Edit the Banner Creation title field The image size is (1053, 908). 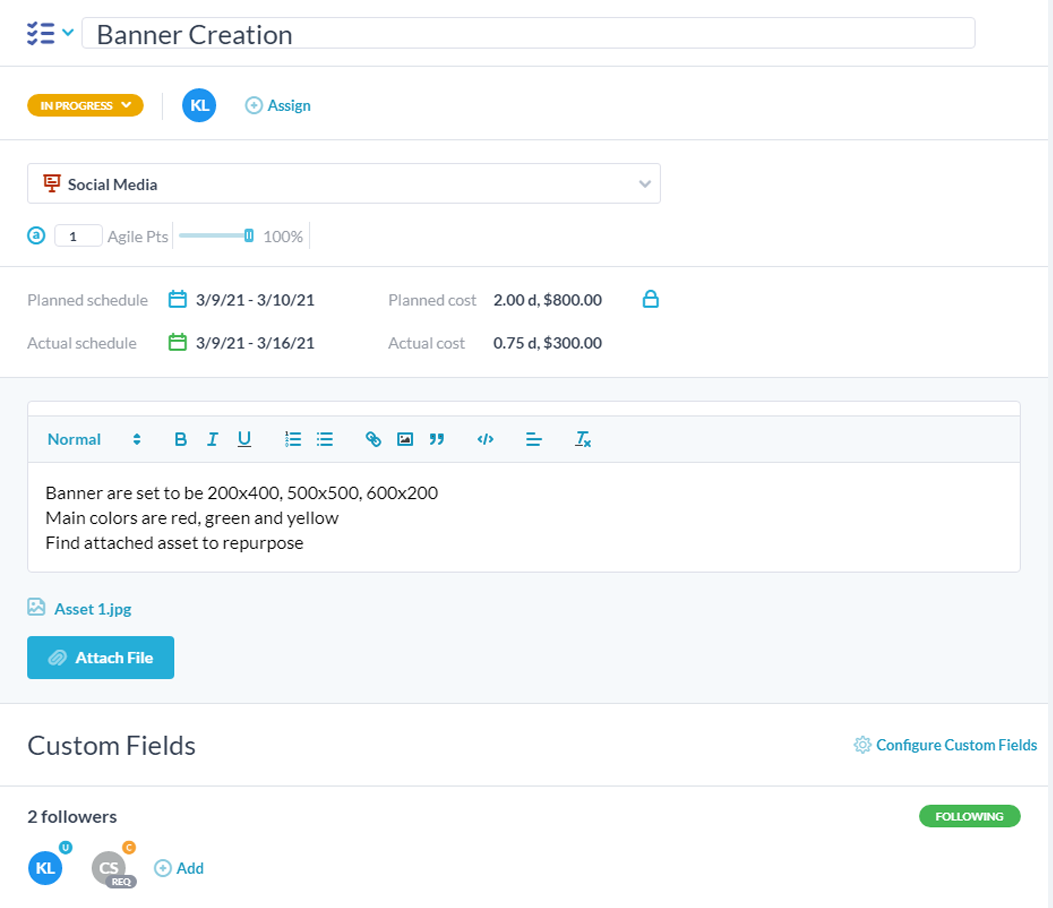(x=528, y=34)
